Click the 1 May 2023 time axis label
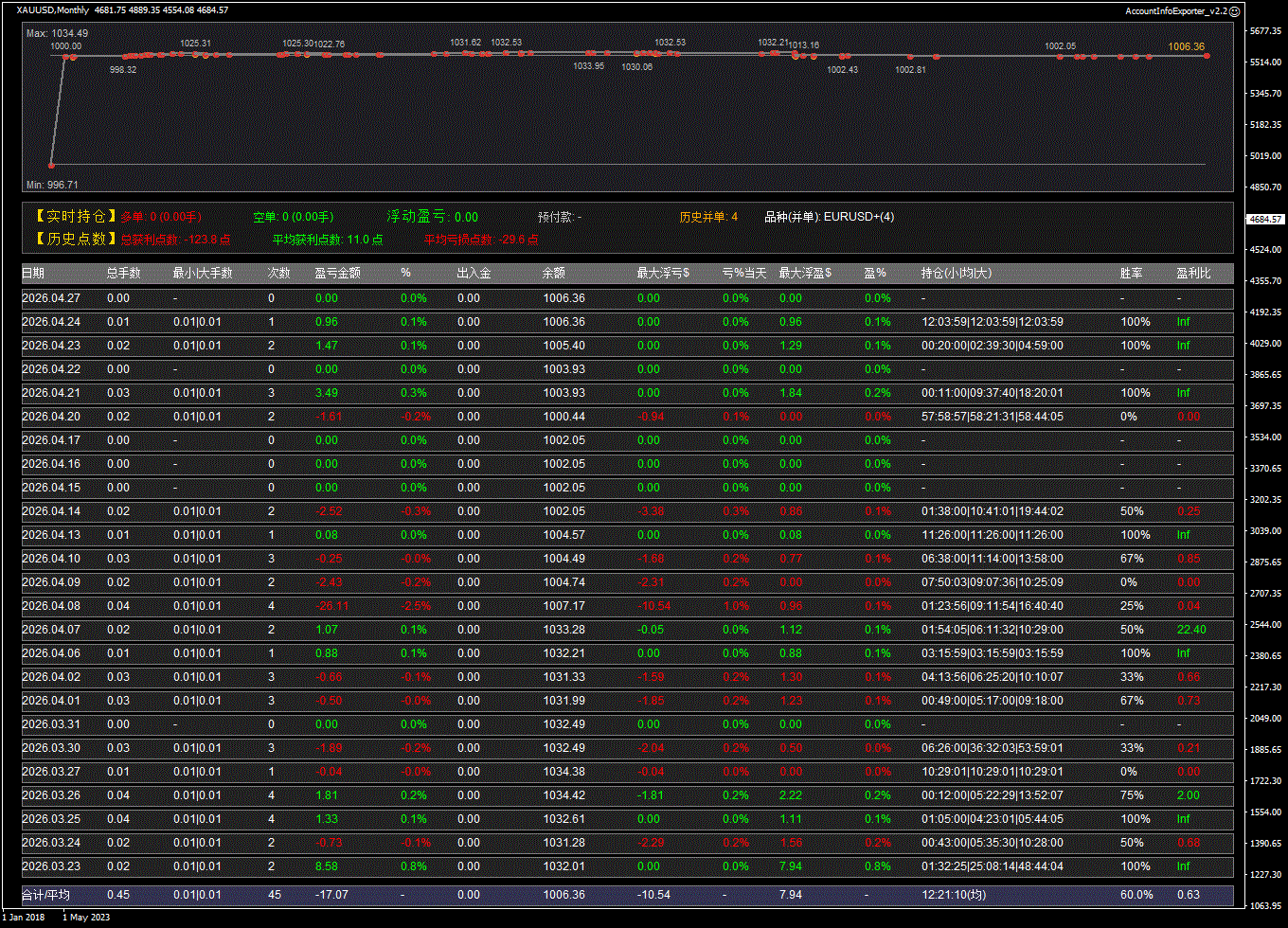This screenshot has height=928, width=1288. point(88,917)
